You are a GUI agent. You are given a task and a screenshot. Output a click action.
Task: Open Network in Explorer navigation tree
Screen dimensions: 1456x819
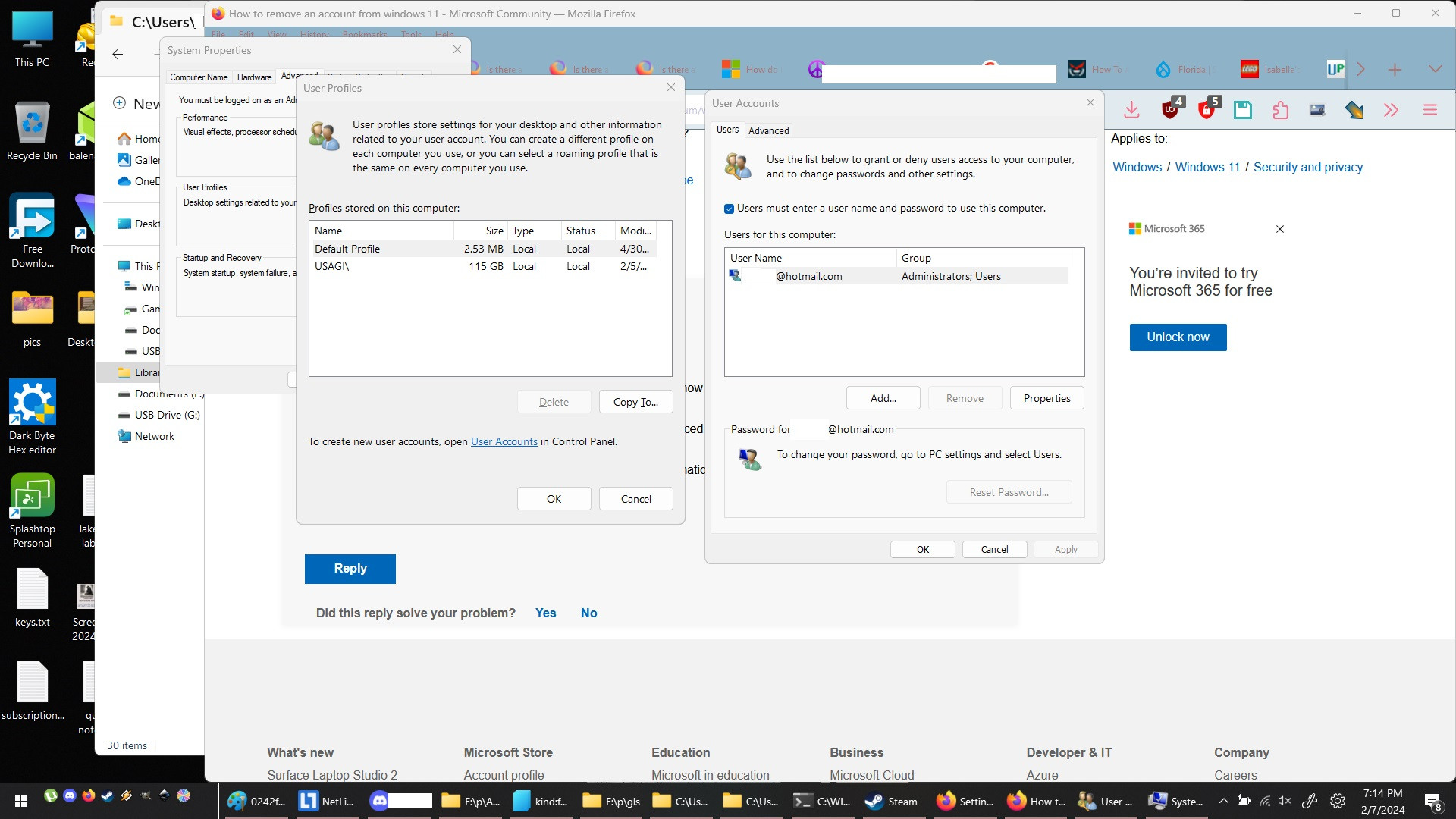click(x=155, y=436)
